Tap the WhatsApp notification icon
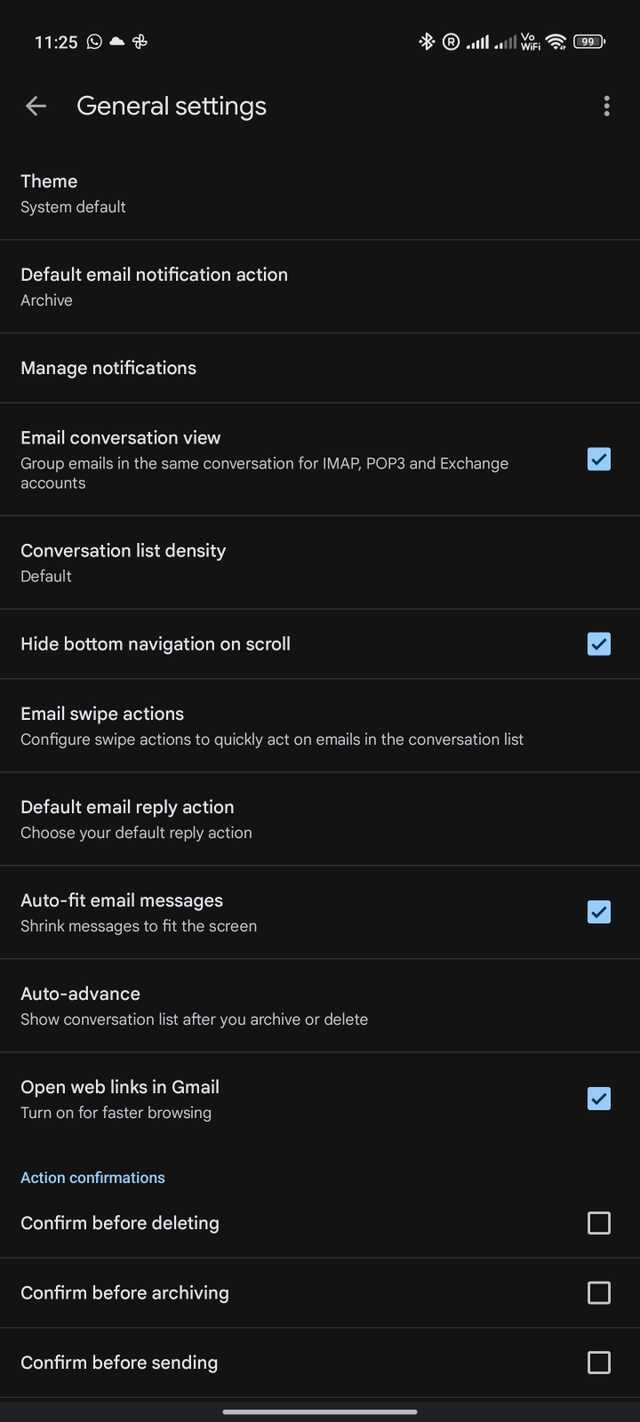 (94, 41)
